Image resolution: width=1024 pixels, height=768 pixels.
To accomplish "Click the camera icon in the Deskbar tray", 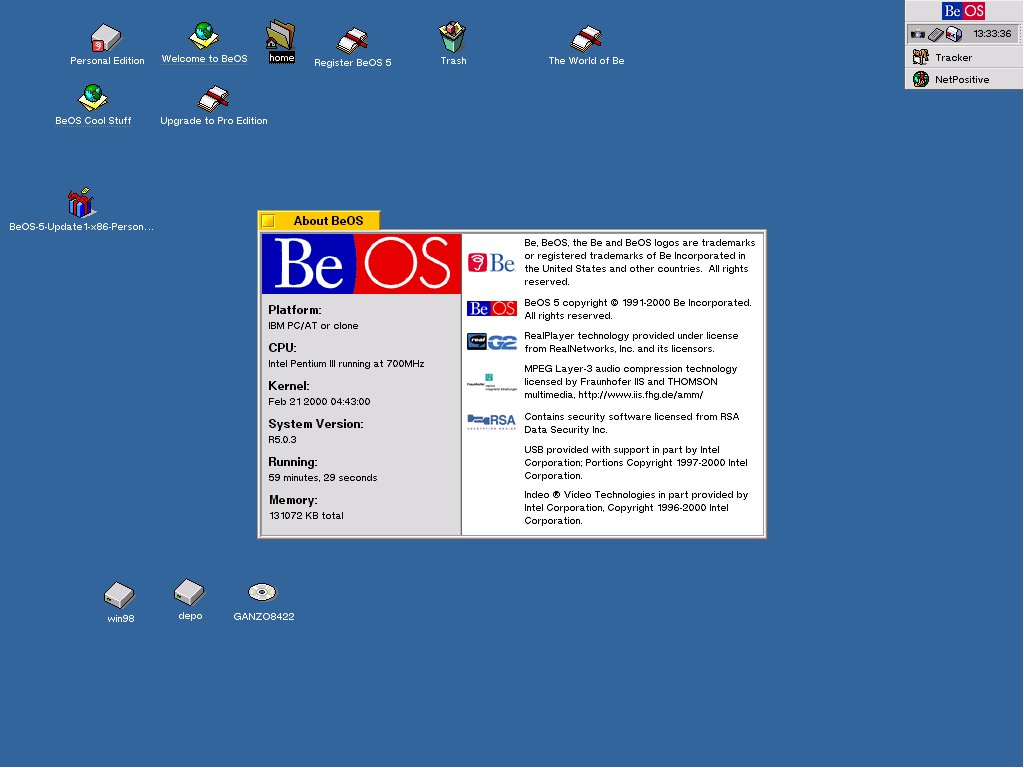I will (917, 34).
